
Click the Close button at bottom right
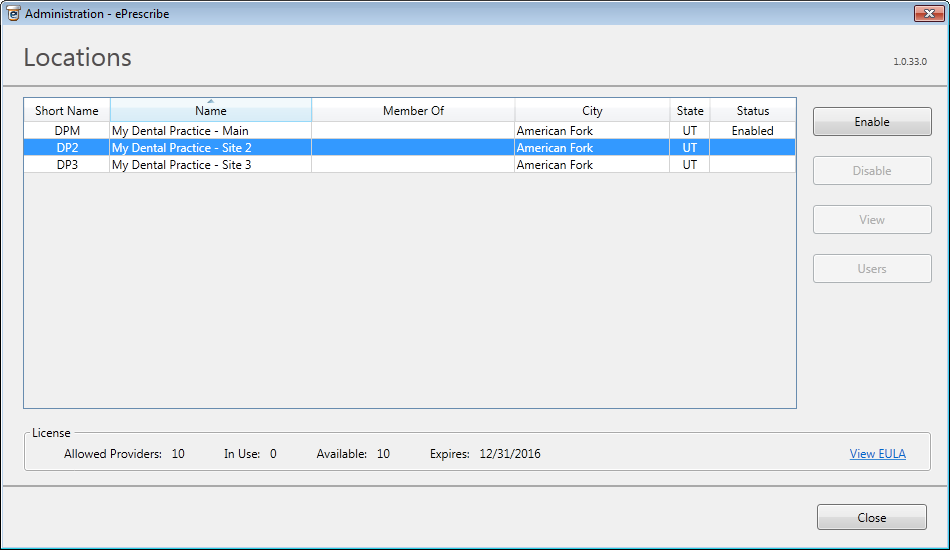pyautogui.click(x=871, y=517)
